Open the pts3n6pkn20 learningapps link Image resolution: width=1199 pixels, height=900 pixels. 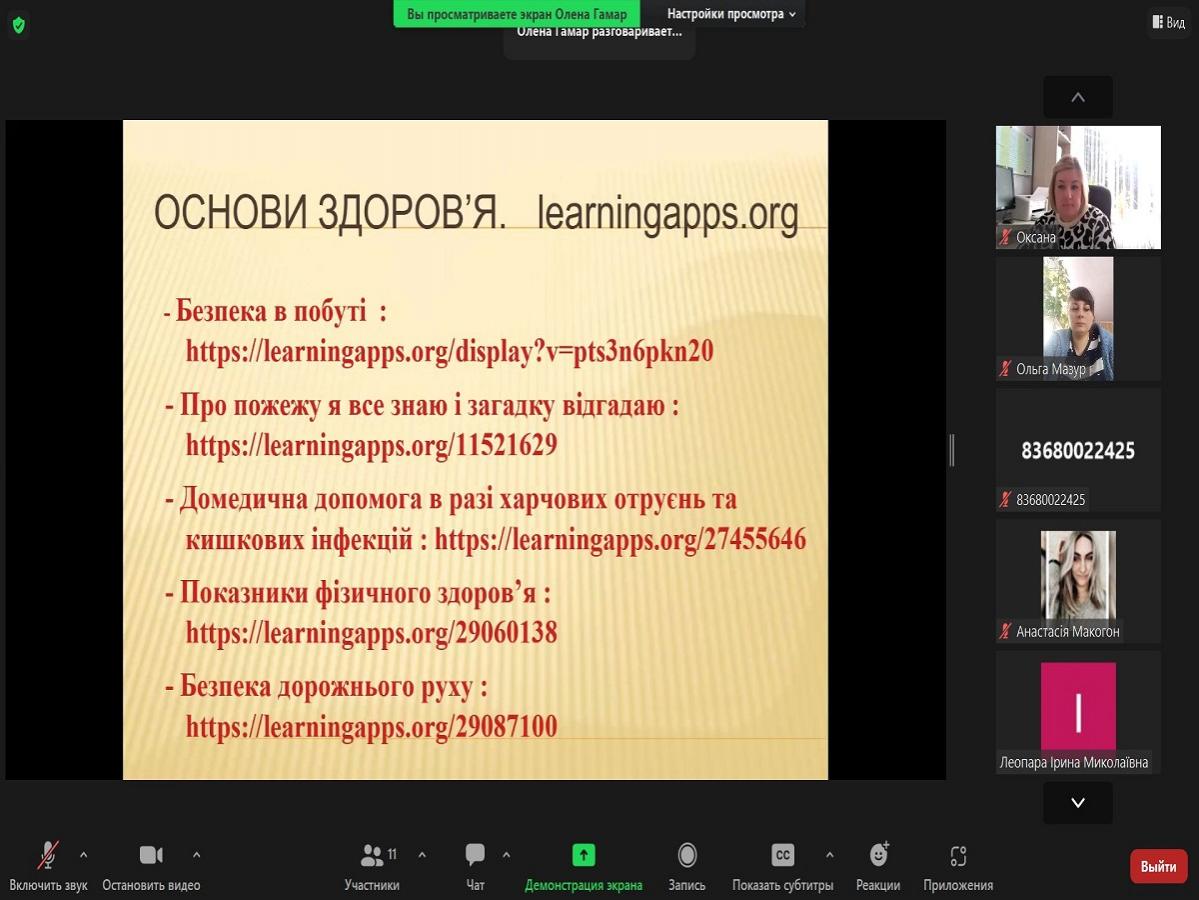pos(450,352)
